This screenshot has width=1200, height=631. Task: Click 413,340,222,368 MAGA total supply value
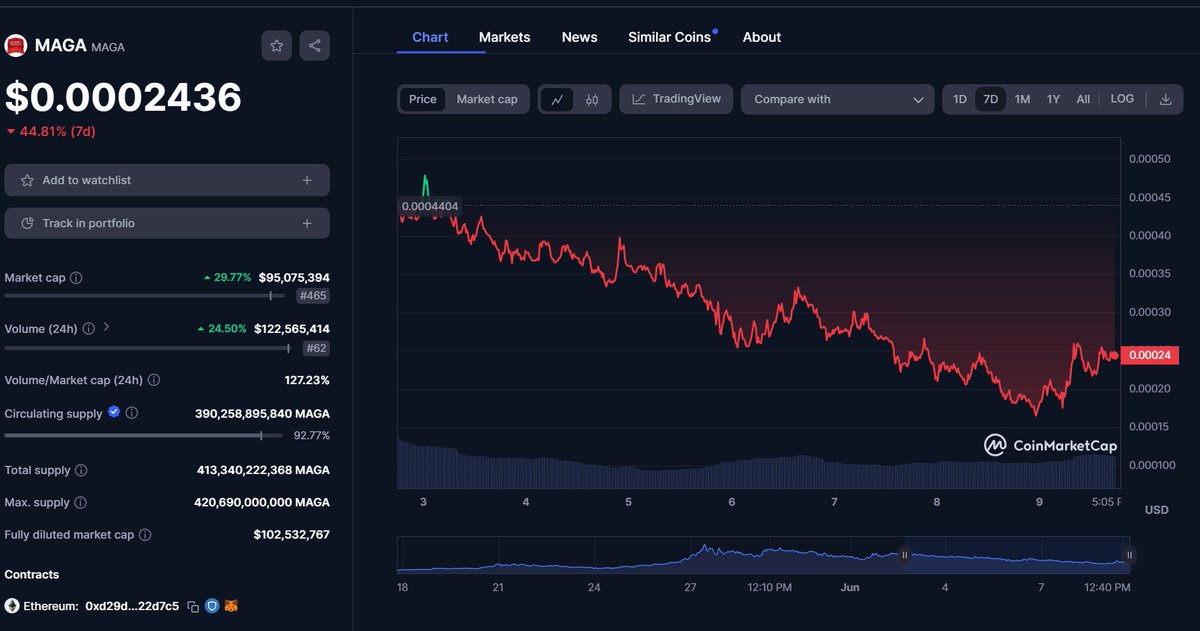point(263,470)
